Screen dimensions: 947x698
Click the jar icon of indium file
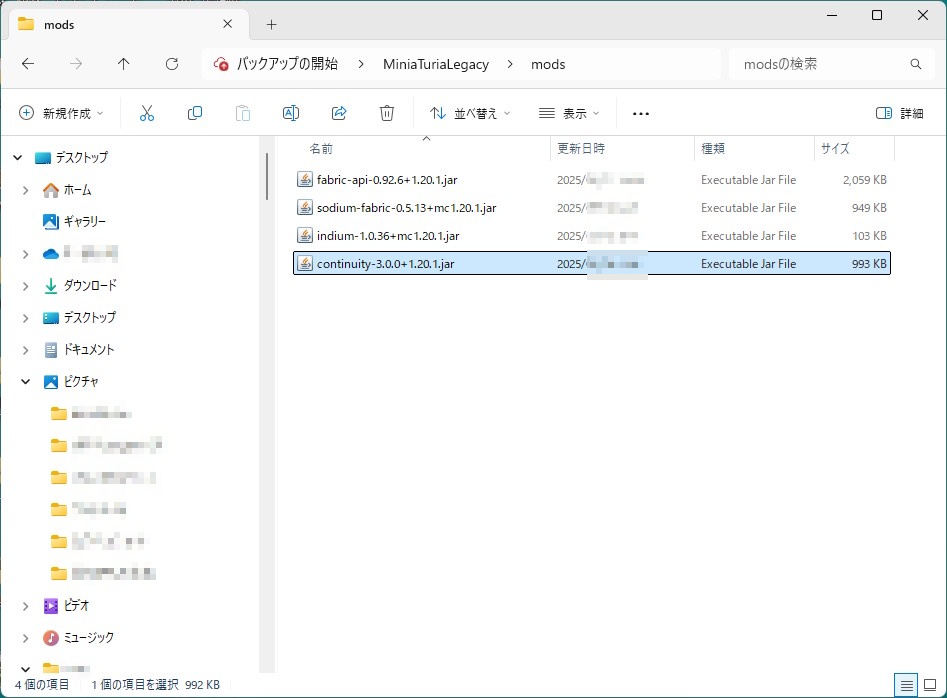pos(305,235)
